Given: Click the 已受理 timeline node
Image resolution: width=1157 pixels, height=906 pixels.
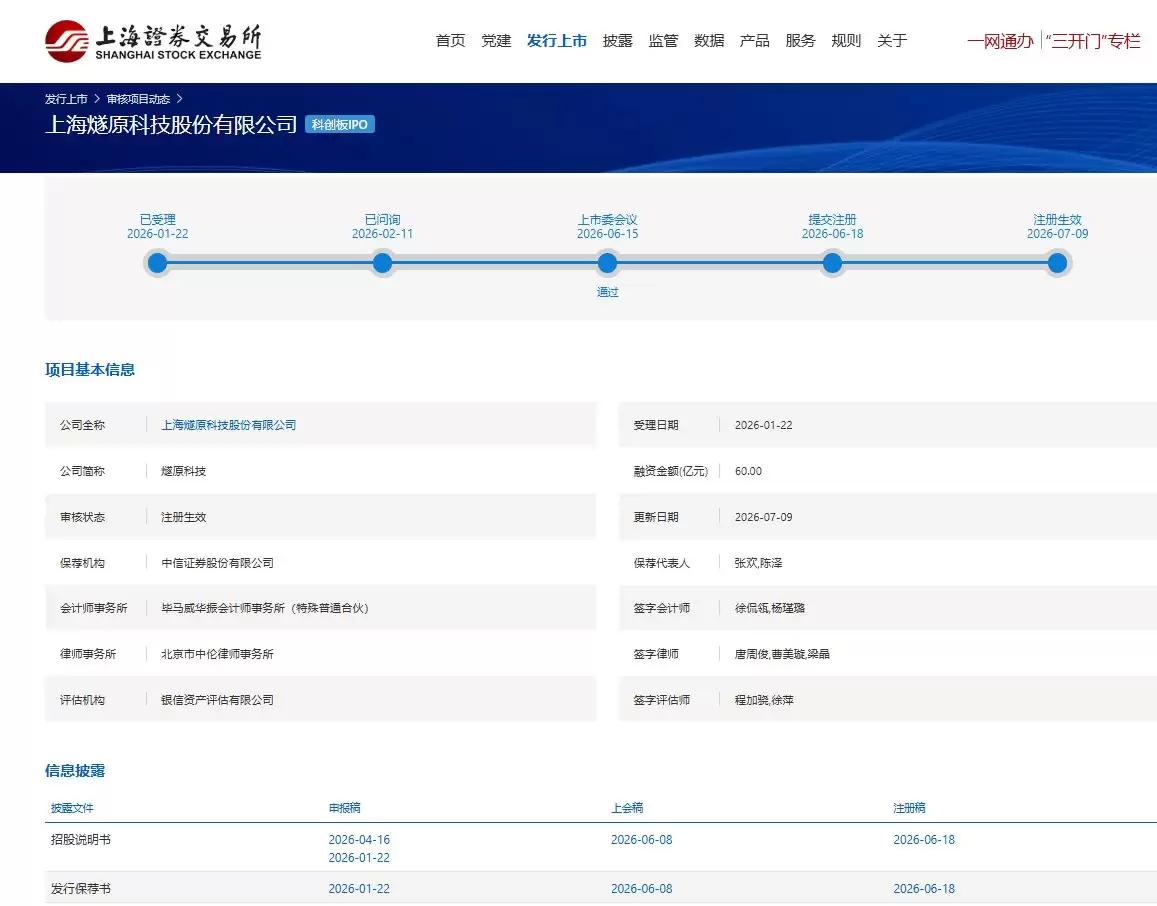Looking at the screenshot, I should pos(157,263).
